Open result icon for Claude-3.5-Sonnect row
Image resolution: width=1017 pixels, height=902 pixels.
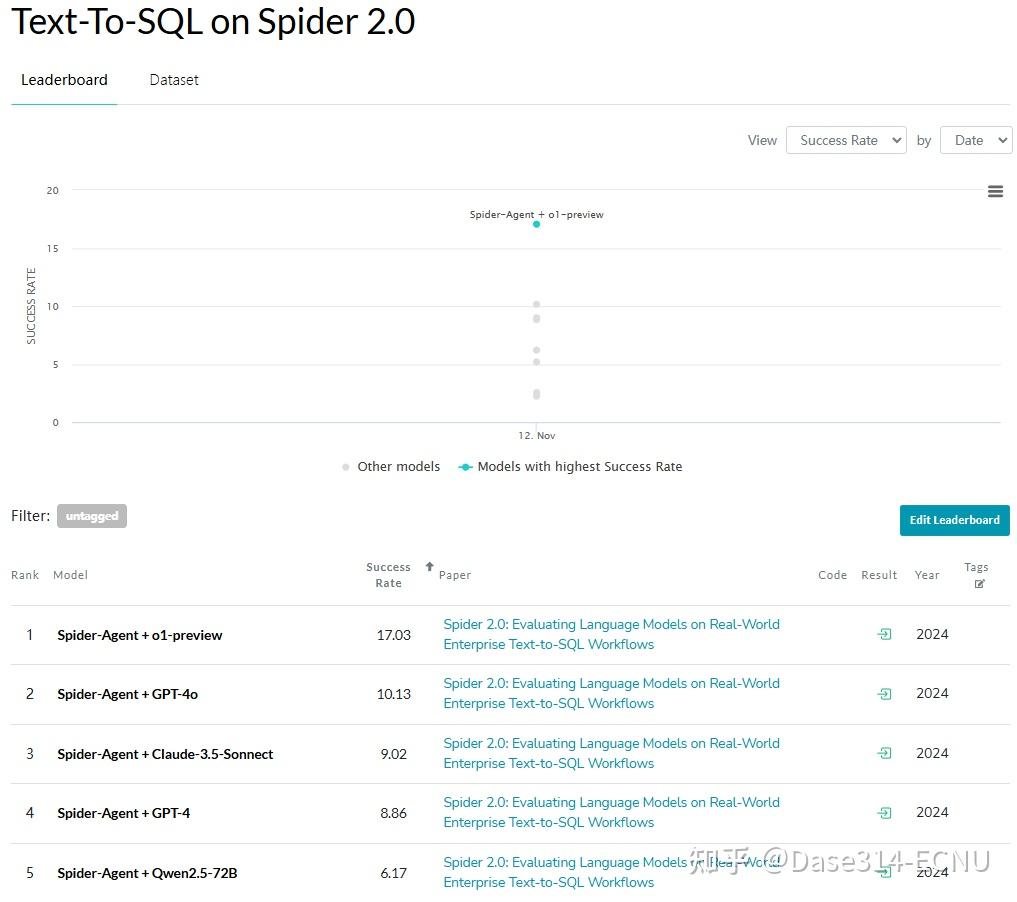point(884,753)
